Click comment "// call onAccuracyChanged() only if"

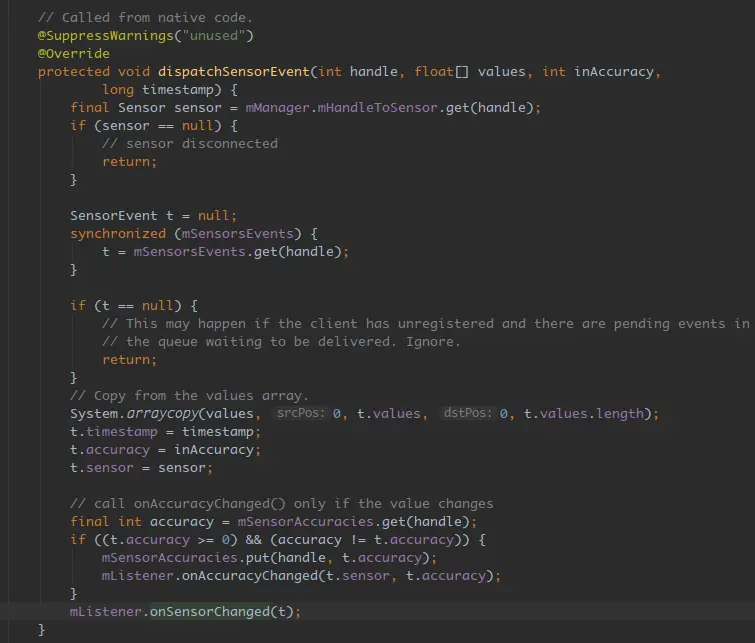[282, 503]
